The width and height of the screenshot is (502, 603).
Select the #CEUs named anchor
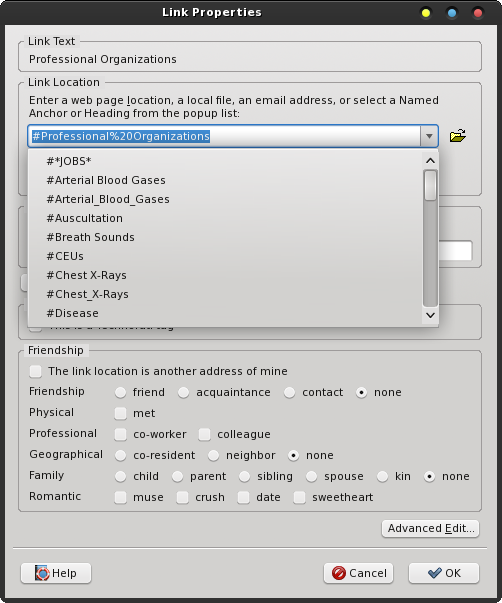pyautogui.click(x=65, y=256)
